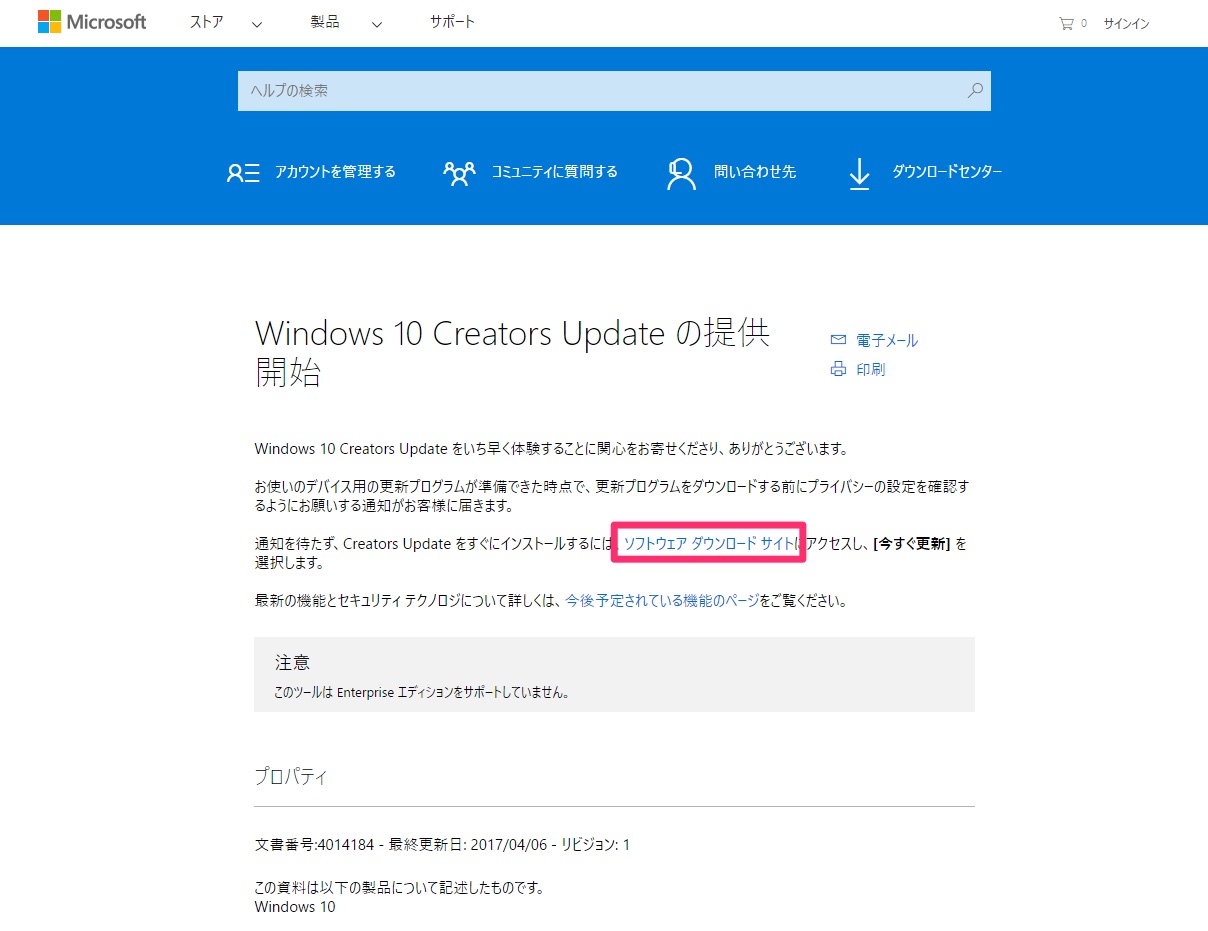Click the printer icon
The width and height of the screenshot is (1208, 931).
(838, 370)
